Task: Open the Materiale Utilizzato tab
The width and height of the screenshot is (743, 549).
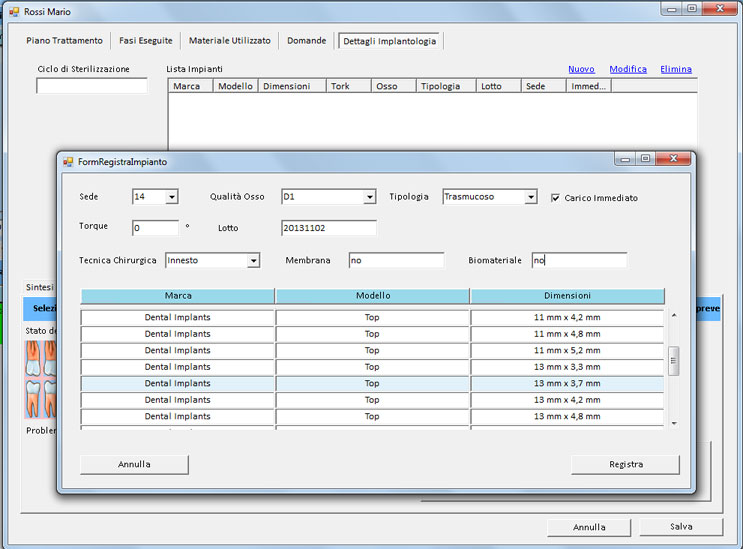Action: pyautogui.click(x=229, y=41)
